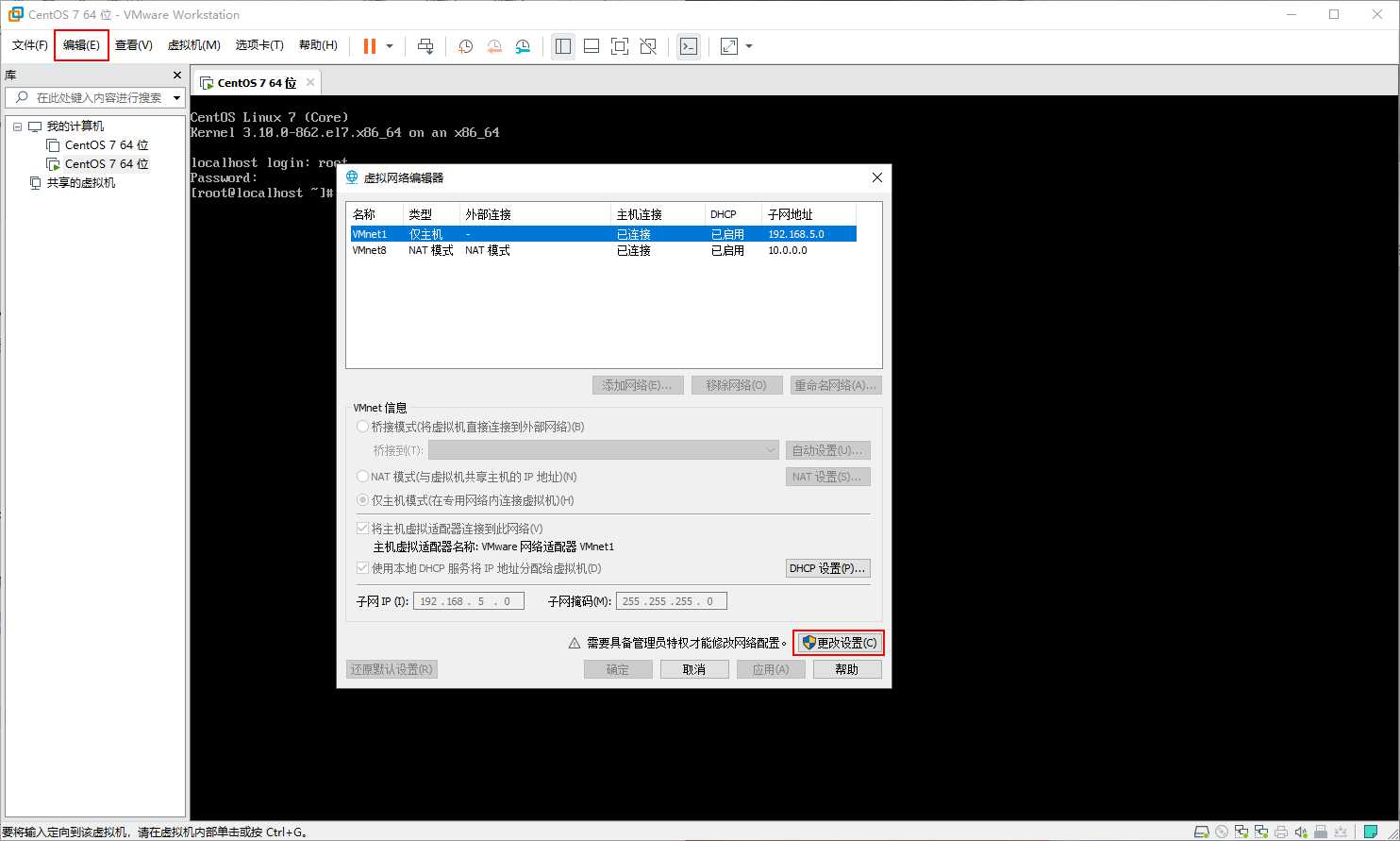Open the library search dropdown arrow
The height and width of the screenshot is (841, 1400).
coord(176,98)
